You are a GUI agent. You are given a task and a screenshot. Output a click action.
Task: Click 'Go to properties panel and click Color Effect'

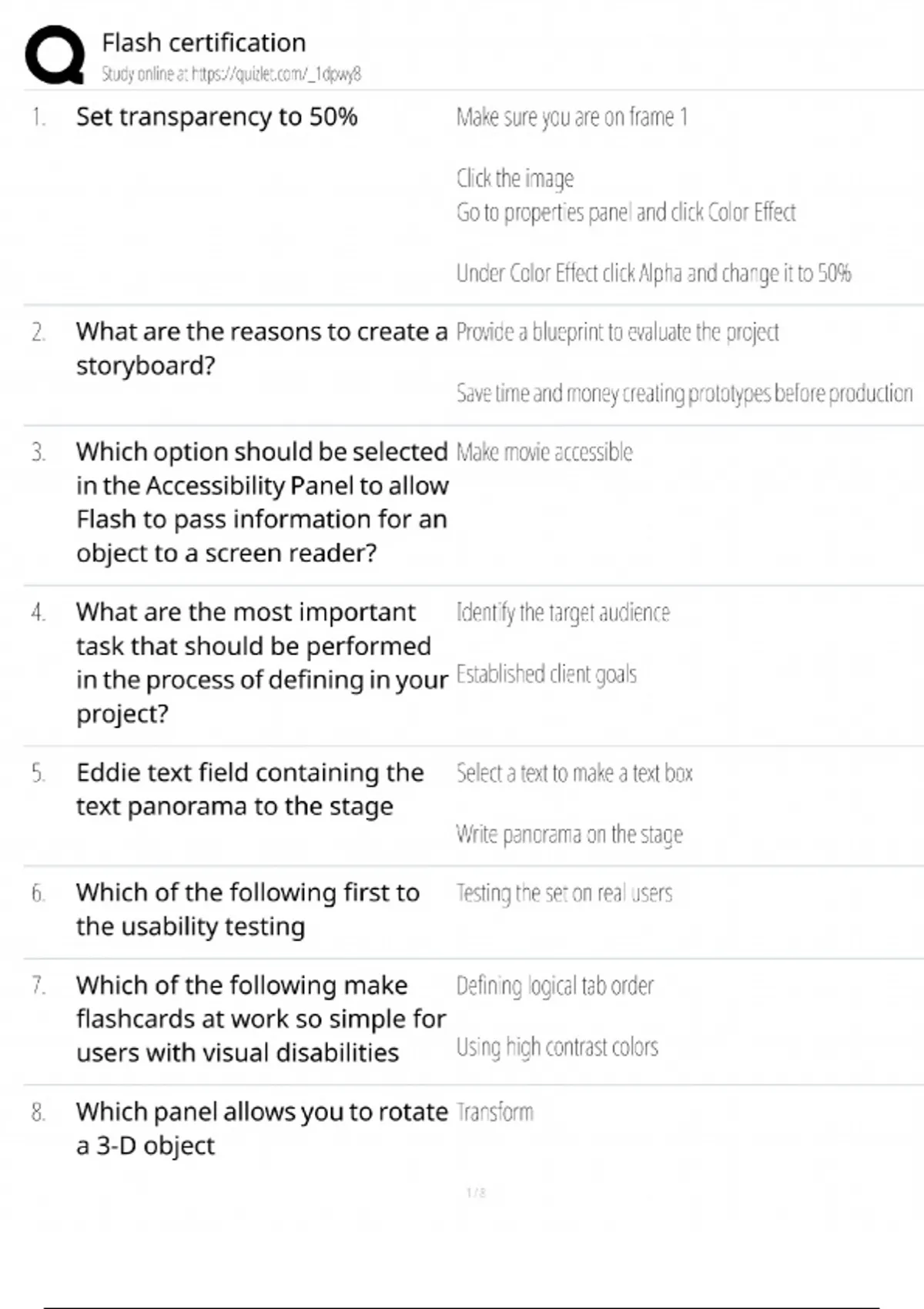625,213
